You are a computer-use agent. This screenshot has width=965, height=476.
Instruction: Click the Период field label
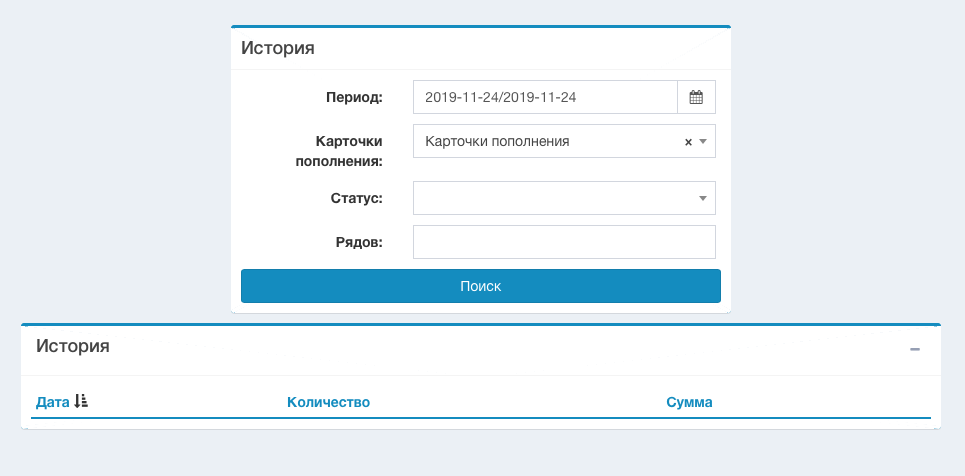pos(354,98)
